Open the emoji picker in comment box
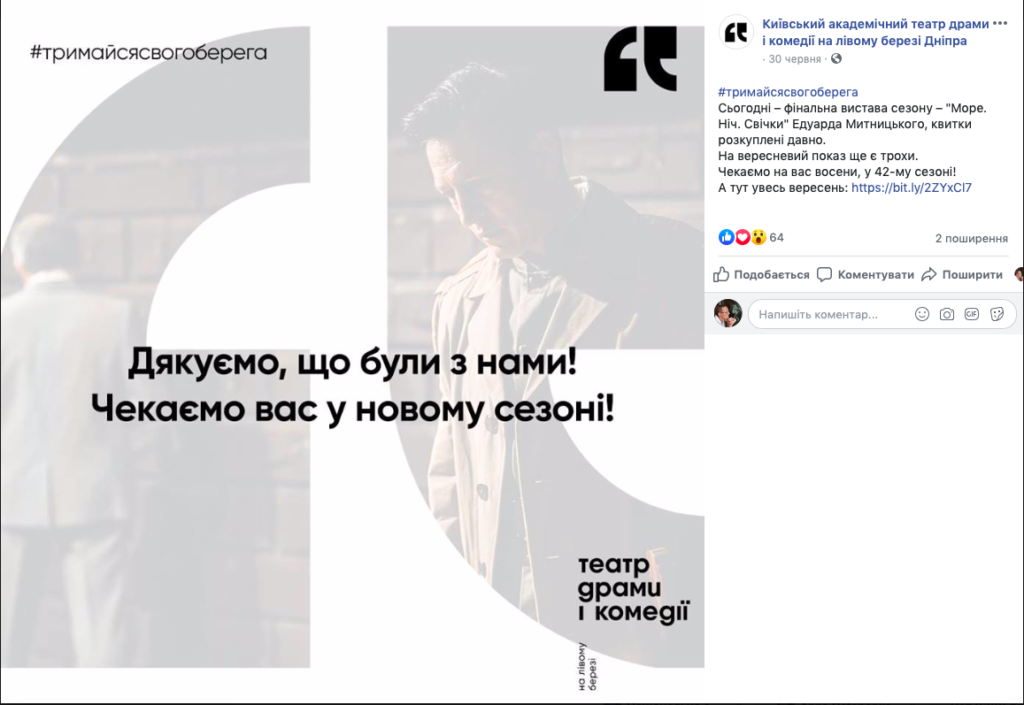Screen dimensions: 1024x705 (921, 314)
